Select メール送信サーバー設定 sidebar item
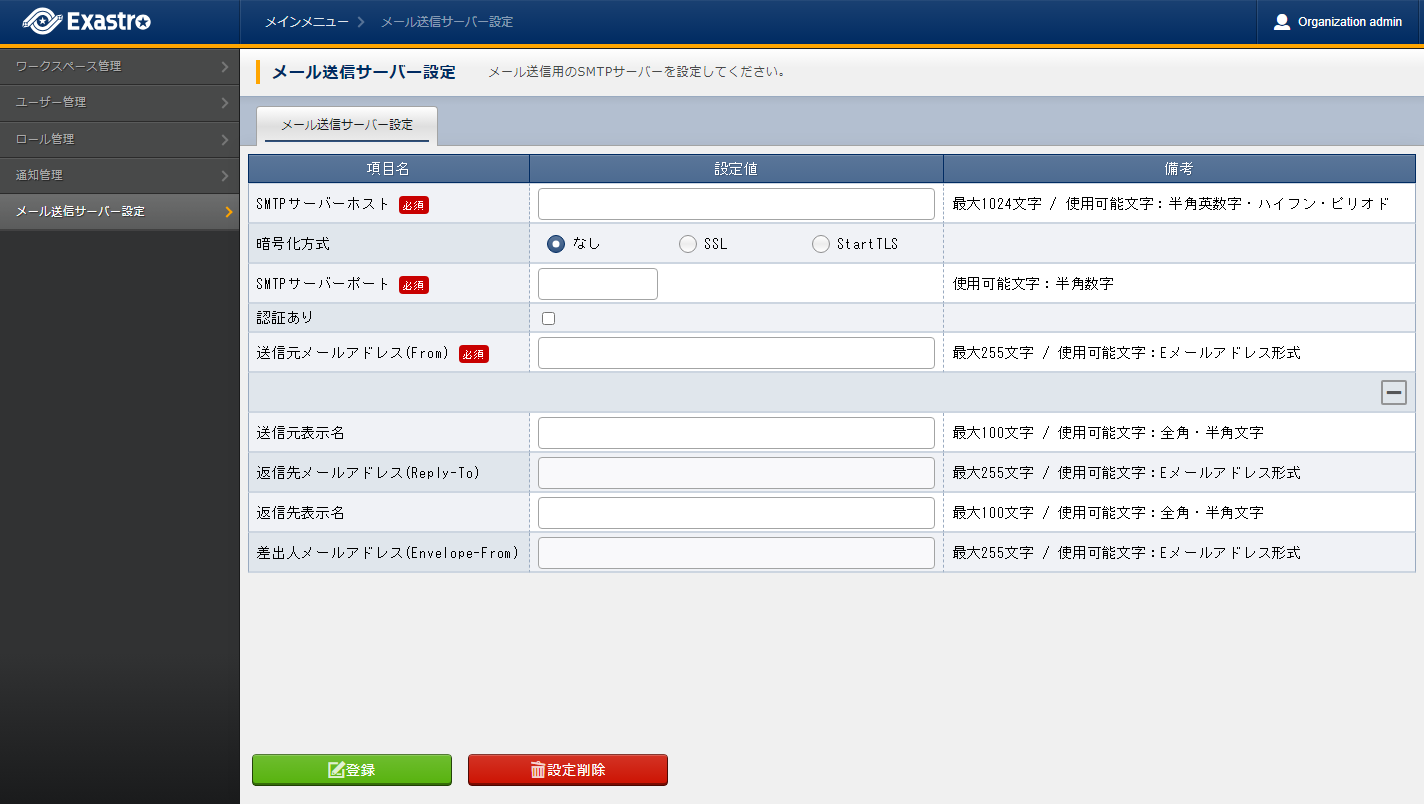 tap(119, 212)
